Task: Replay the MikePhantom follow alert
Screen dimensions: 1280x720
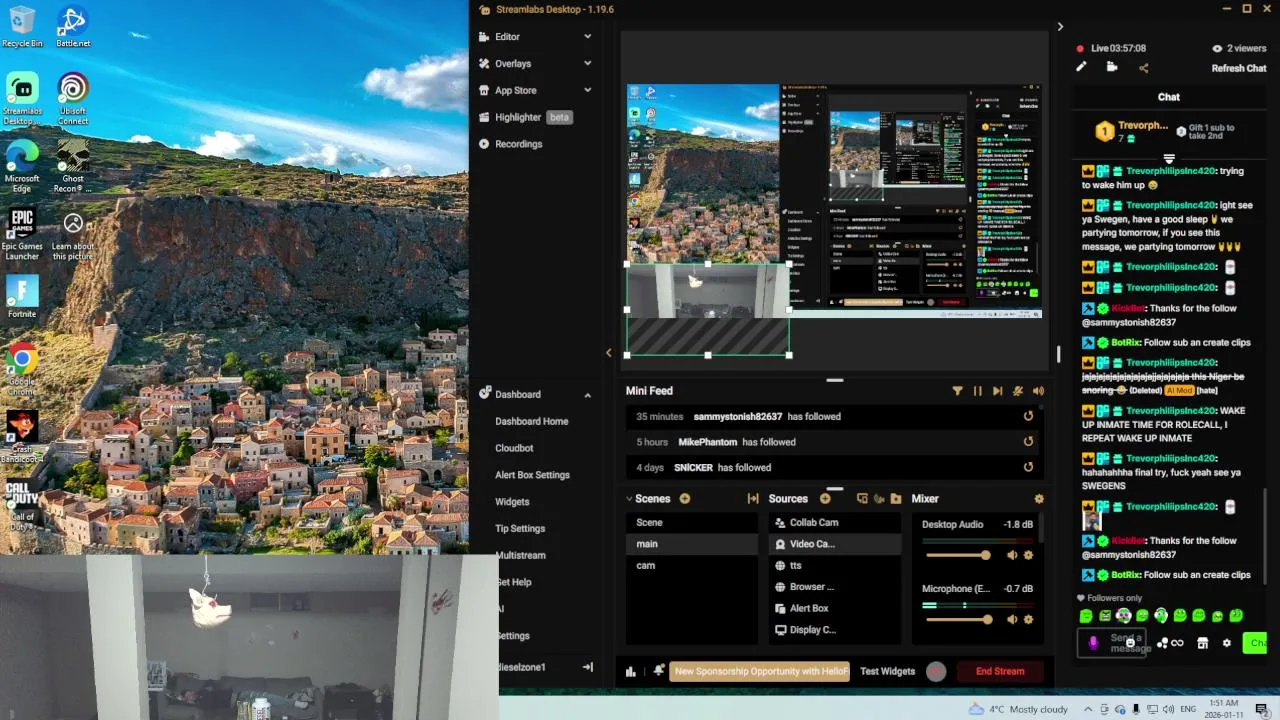Action: pos(1028,442)
